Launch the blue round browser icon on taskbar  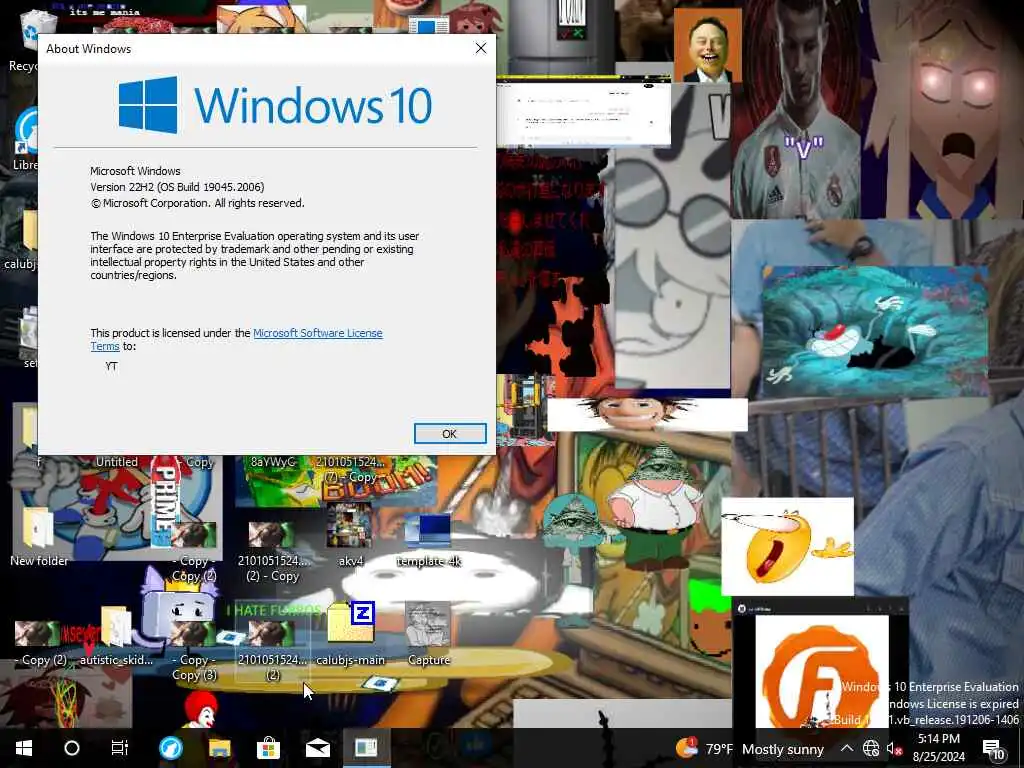click(x=170, y=748)
